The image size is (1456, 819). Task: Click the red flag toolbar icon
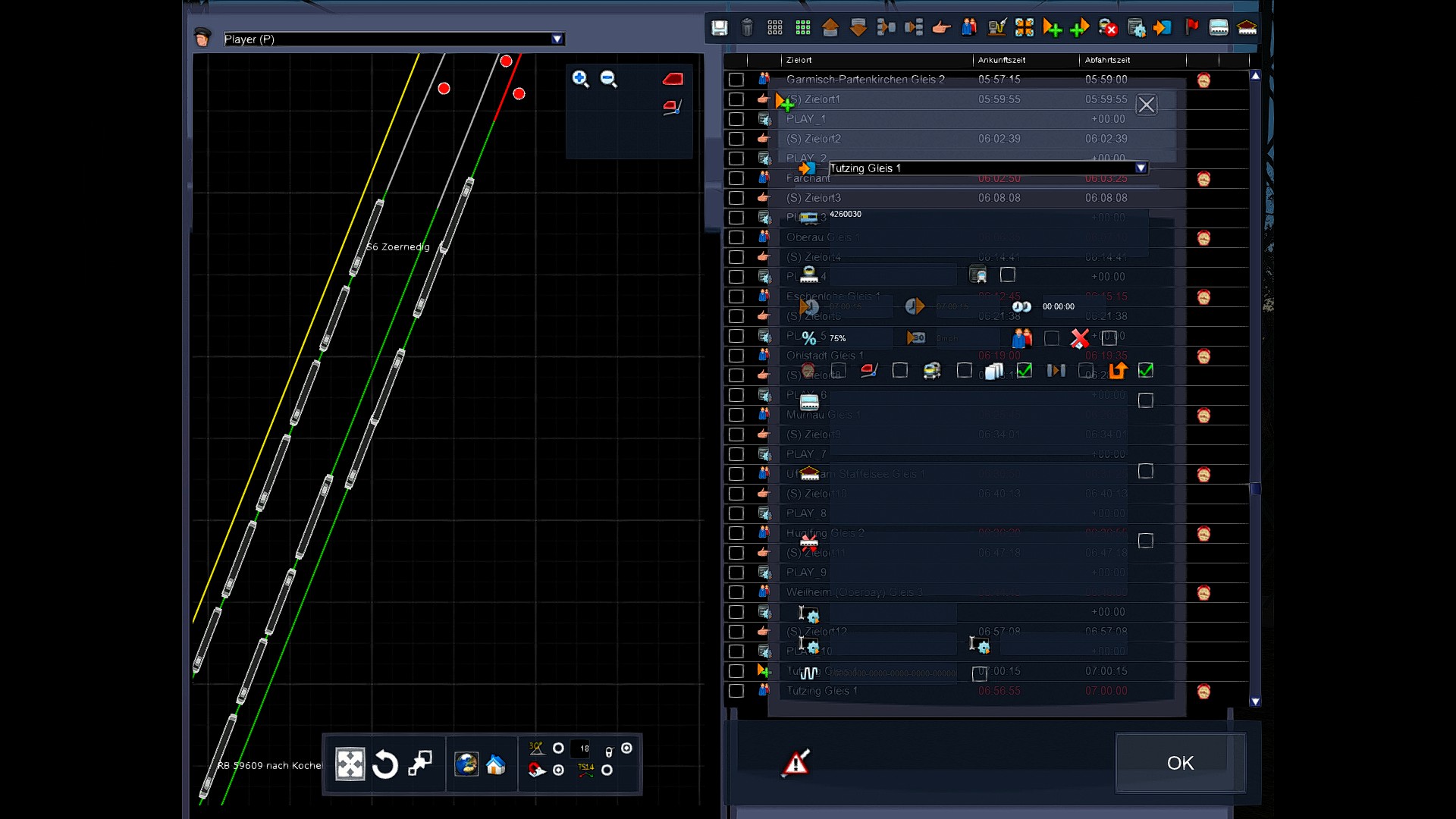pos(1191,28)
